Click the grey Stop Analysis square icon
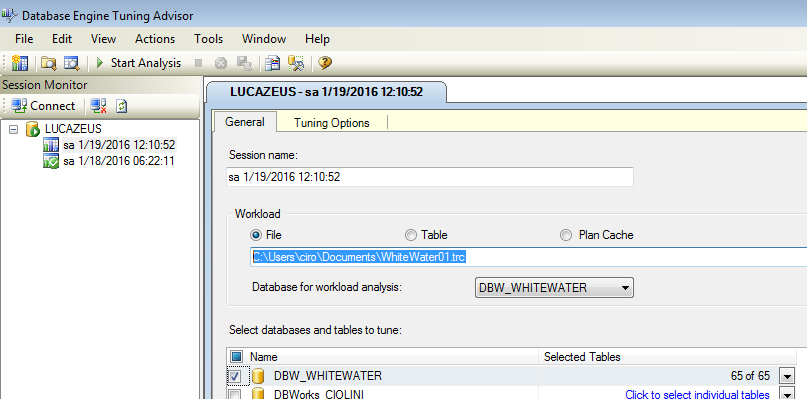807x399 pixels. pyautogui.click(x=198, y=63)
